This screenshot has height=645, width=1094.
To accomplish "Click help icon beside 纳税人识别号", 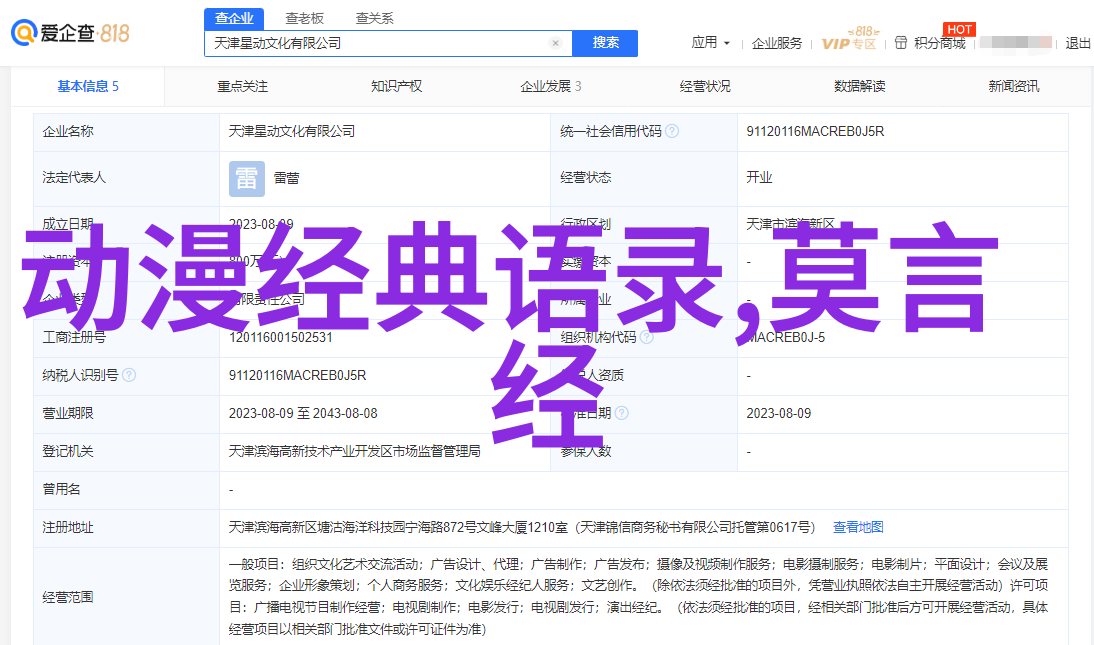I will pyautogui.click(x=129, y=376).
